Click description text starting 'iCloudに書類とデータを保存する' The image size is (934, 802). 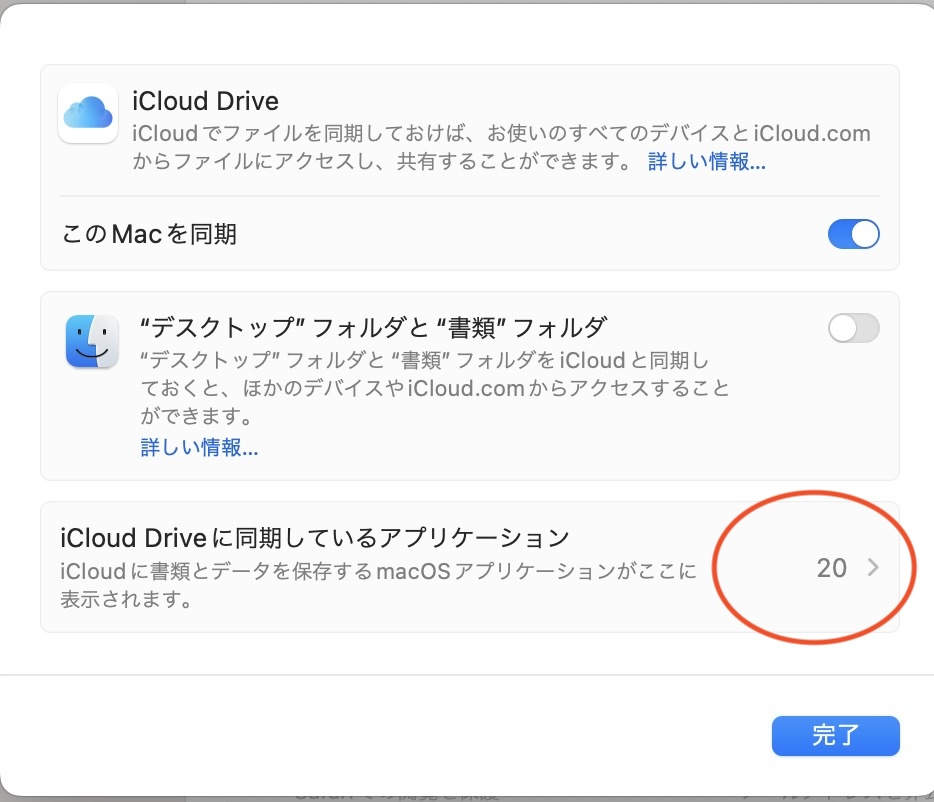coord(378,585)
